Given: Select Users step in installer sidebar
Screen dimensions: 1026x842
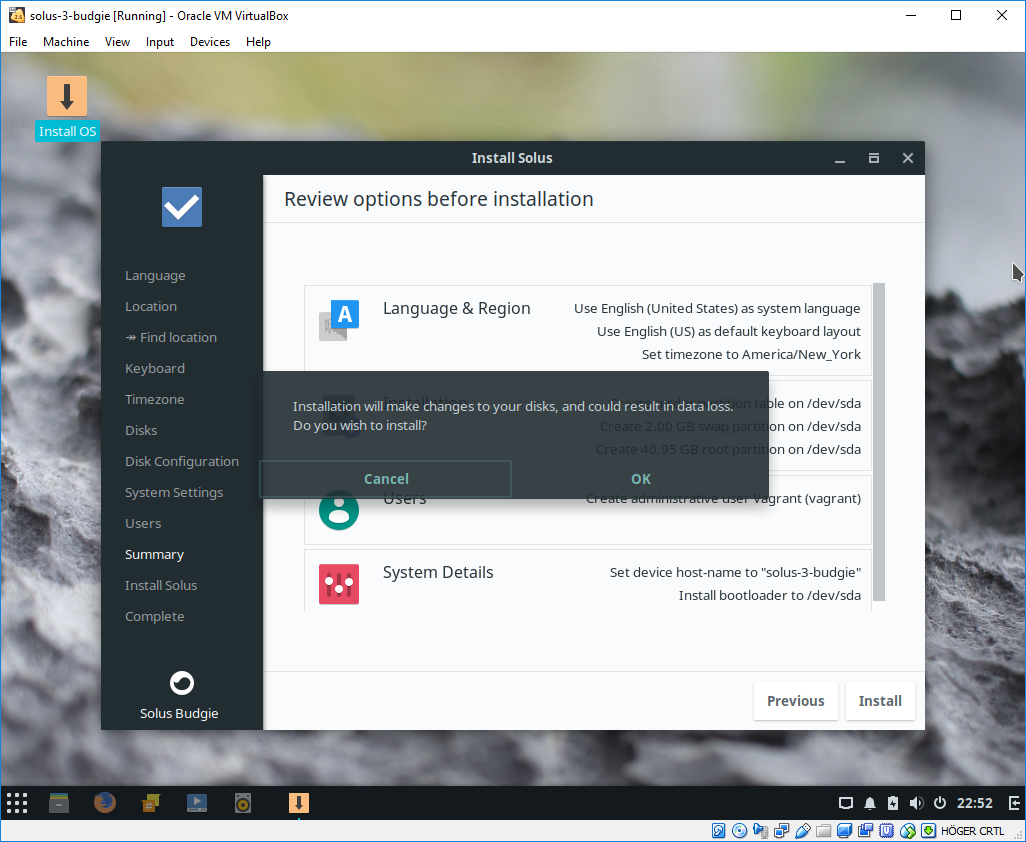Looking at the screenshot, I should [x=143, y=523].
